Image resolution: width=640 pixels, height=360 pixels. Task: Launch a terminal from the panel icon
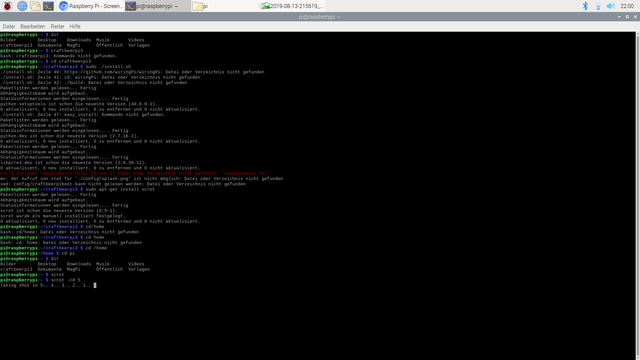pos(48,6)
